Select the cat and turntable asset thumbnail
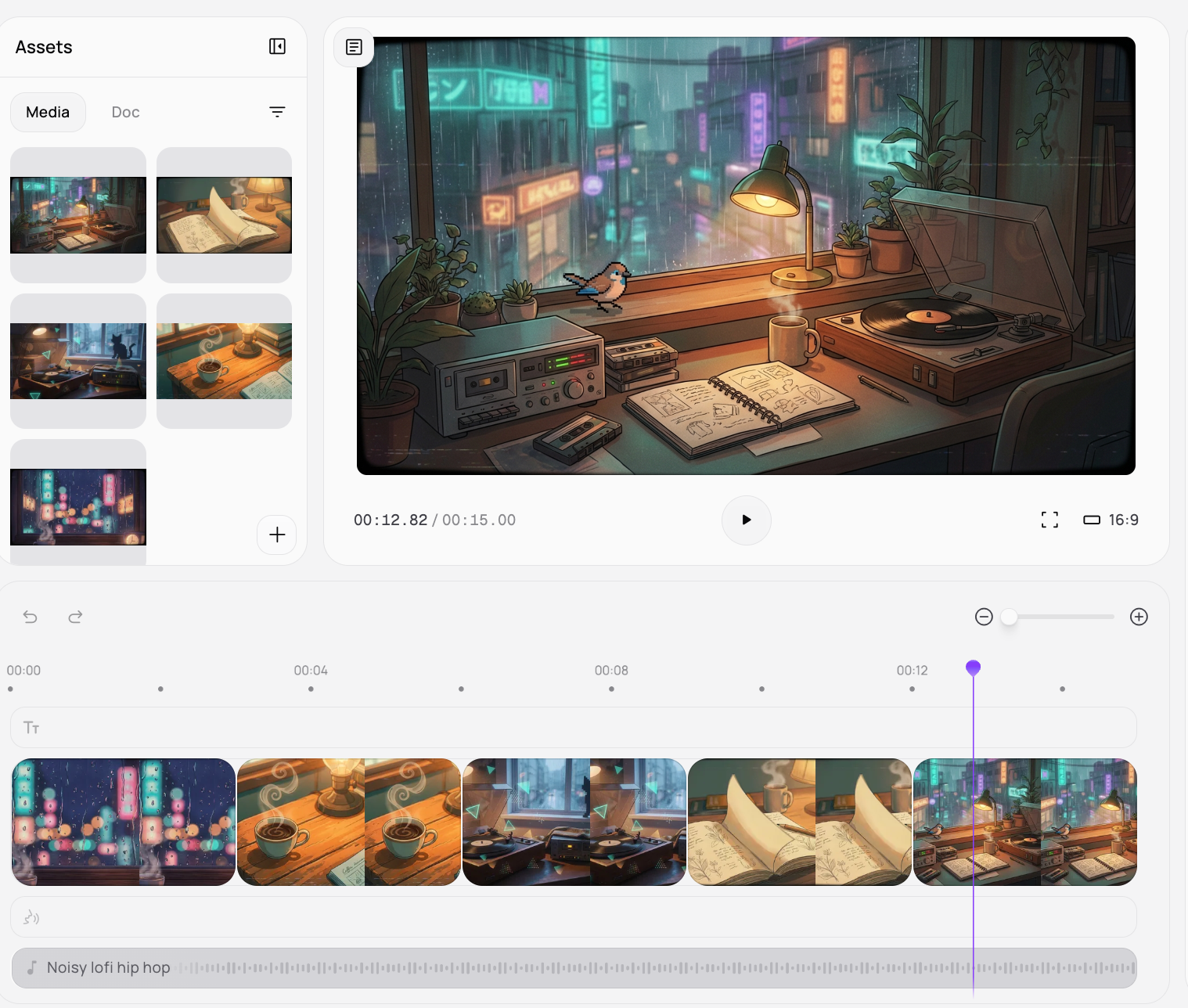 78,361
